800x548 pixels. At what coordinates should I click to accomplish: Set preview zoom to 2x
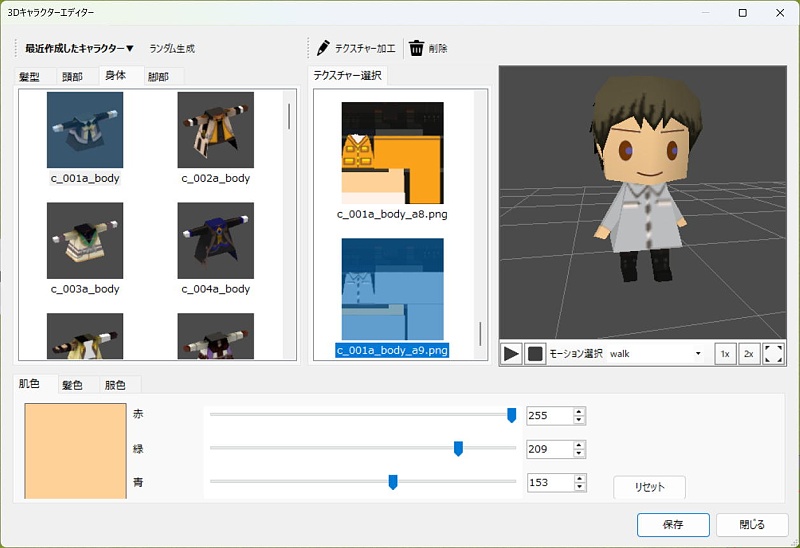749,354
